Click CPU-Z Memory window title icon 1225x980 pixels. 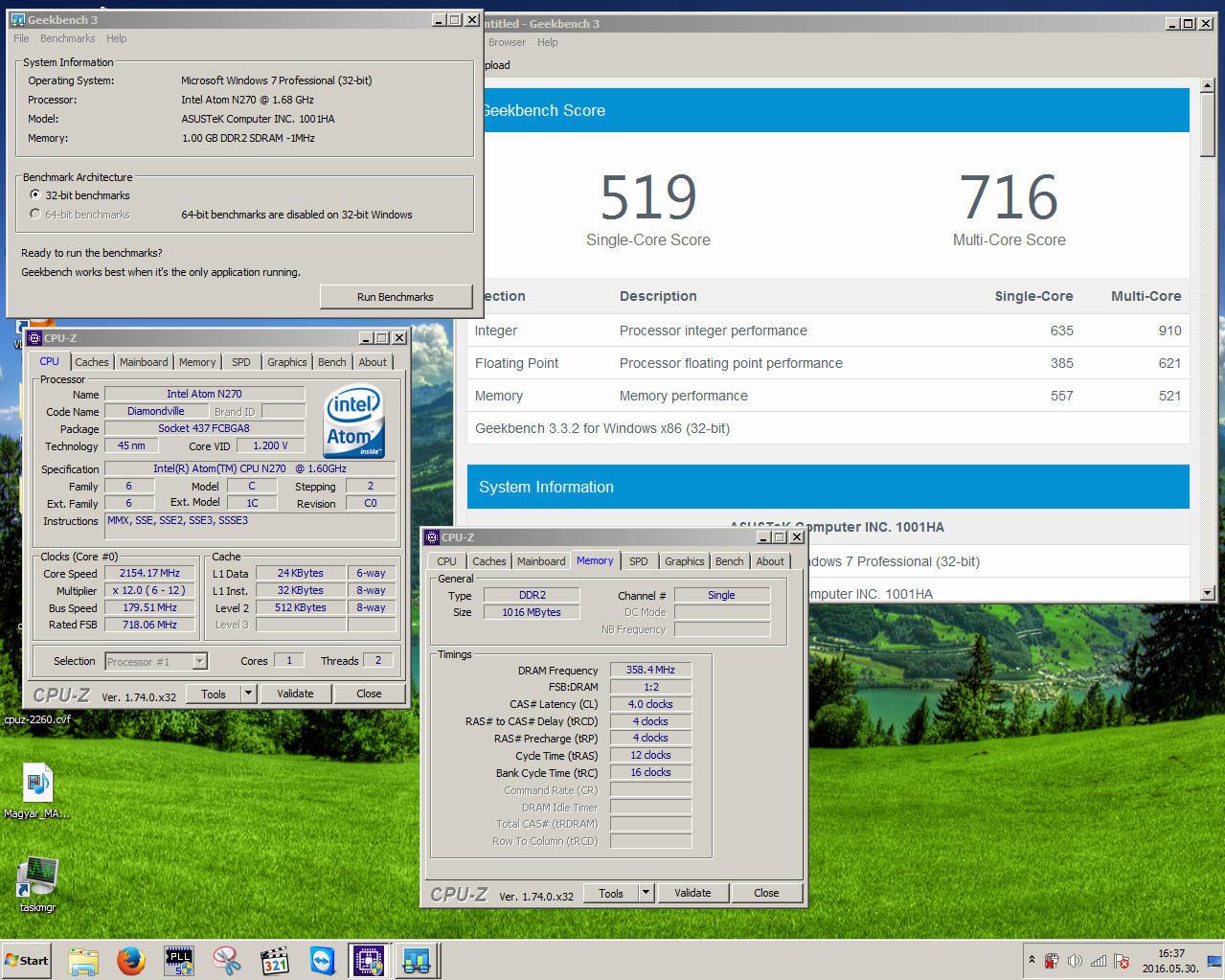[x=432, y=537]
